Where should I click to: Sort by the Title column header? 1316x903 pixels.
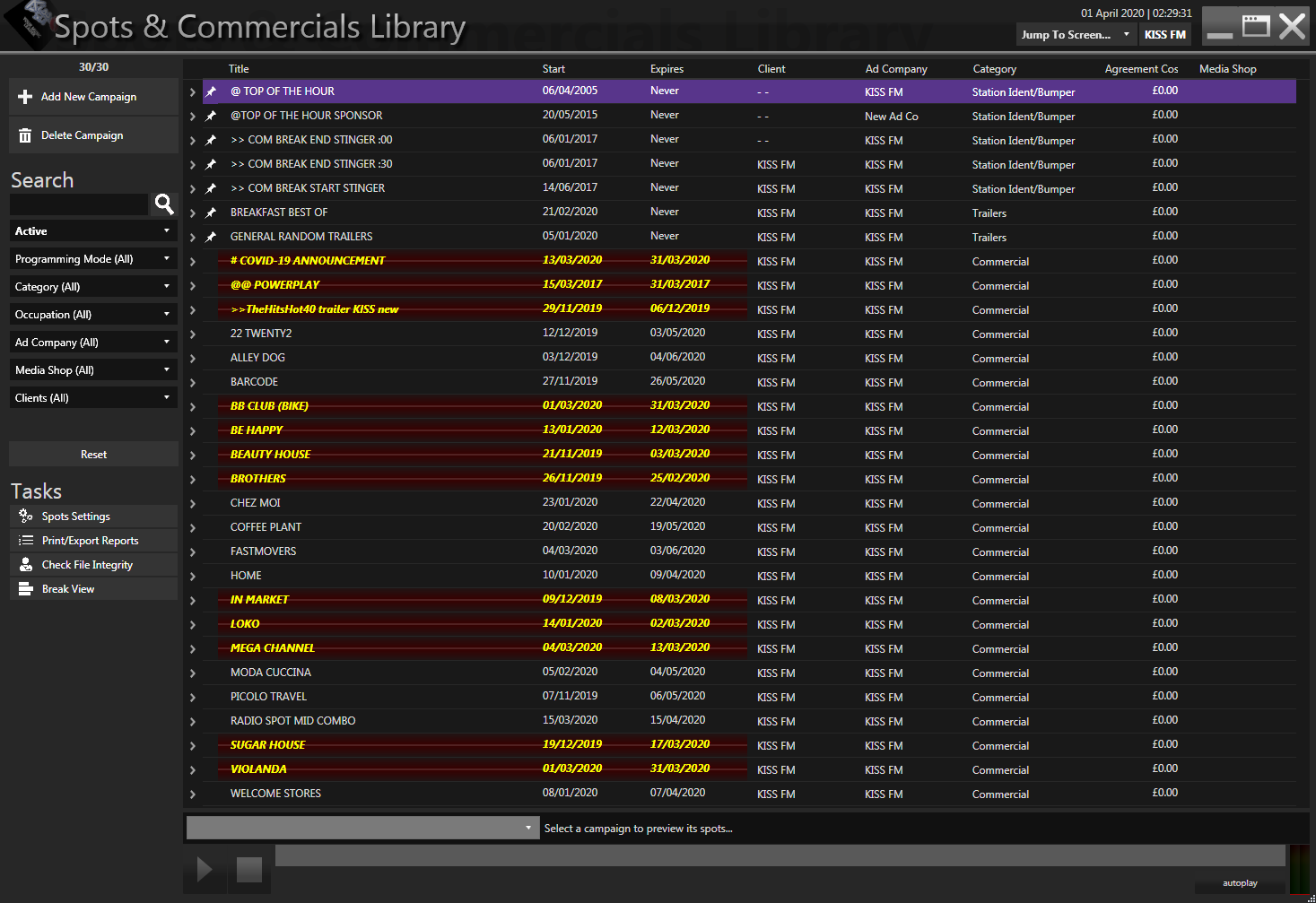click(239, 69)
